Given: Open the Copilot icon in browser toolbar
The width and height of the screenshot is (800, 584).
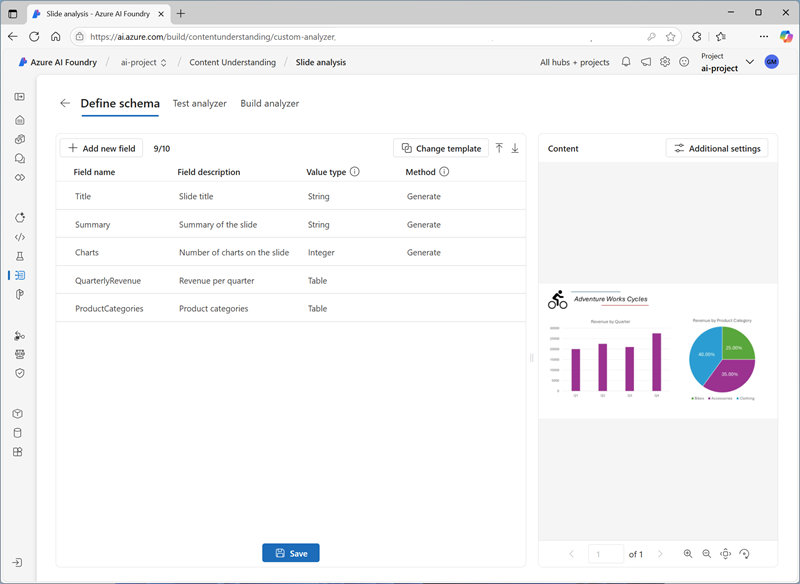Looking at the screenshot, I should (786, 36).
